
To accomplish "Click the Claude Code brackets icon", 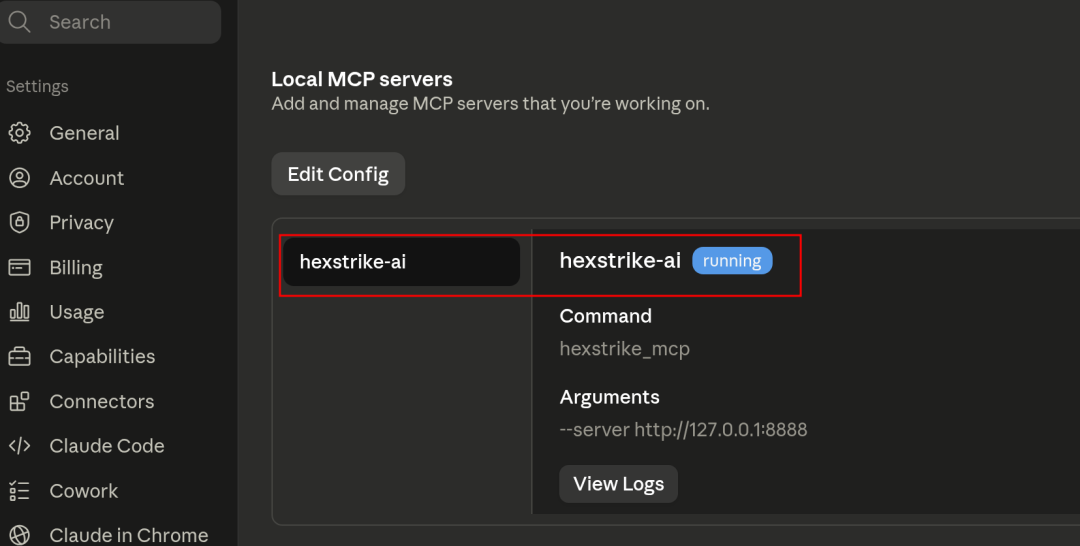I will click(19, 445).
